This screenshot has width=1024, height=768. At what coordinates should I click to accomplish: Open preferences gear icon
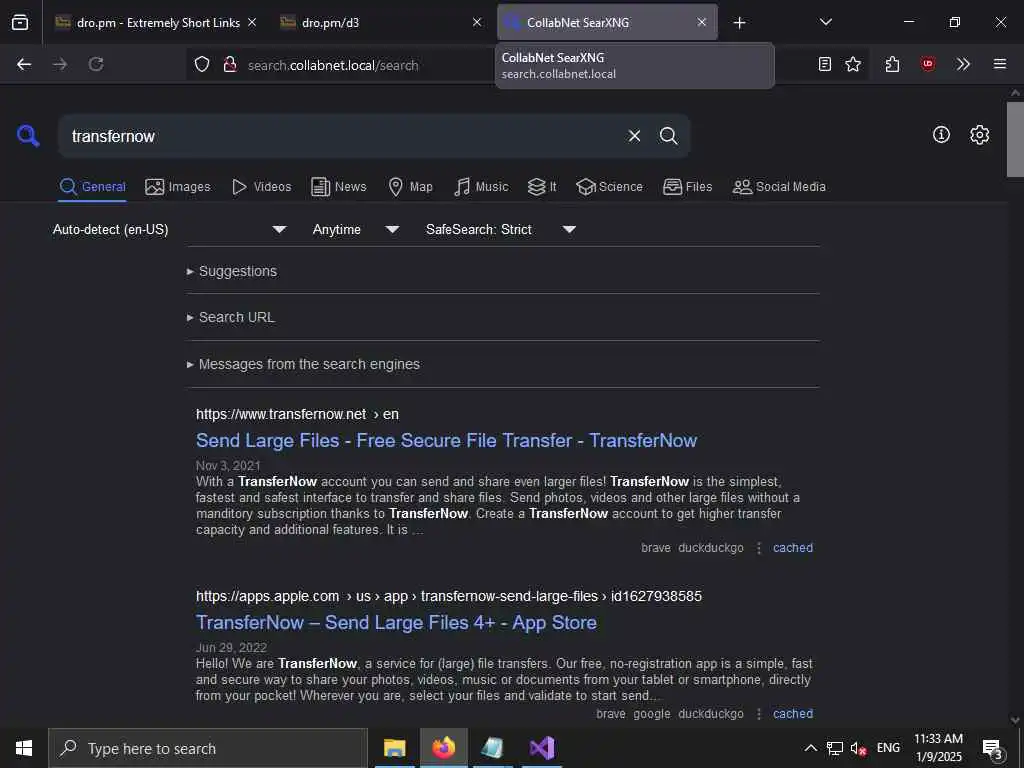pyautogui.click(x=980, y=135)
